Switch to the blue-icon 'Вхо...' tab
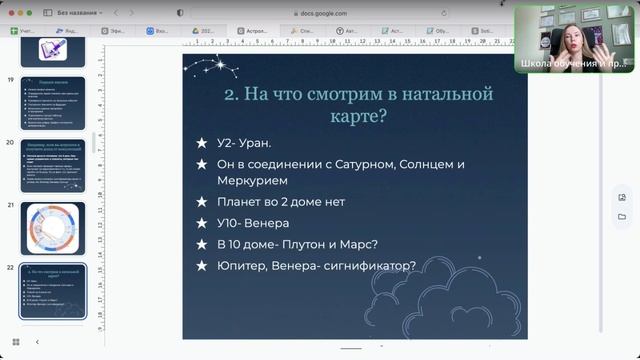Screen dimensions: 640x360 (157, 31)
